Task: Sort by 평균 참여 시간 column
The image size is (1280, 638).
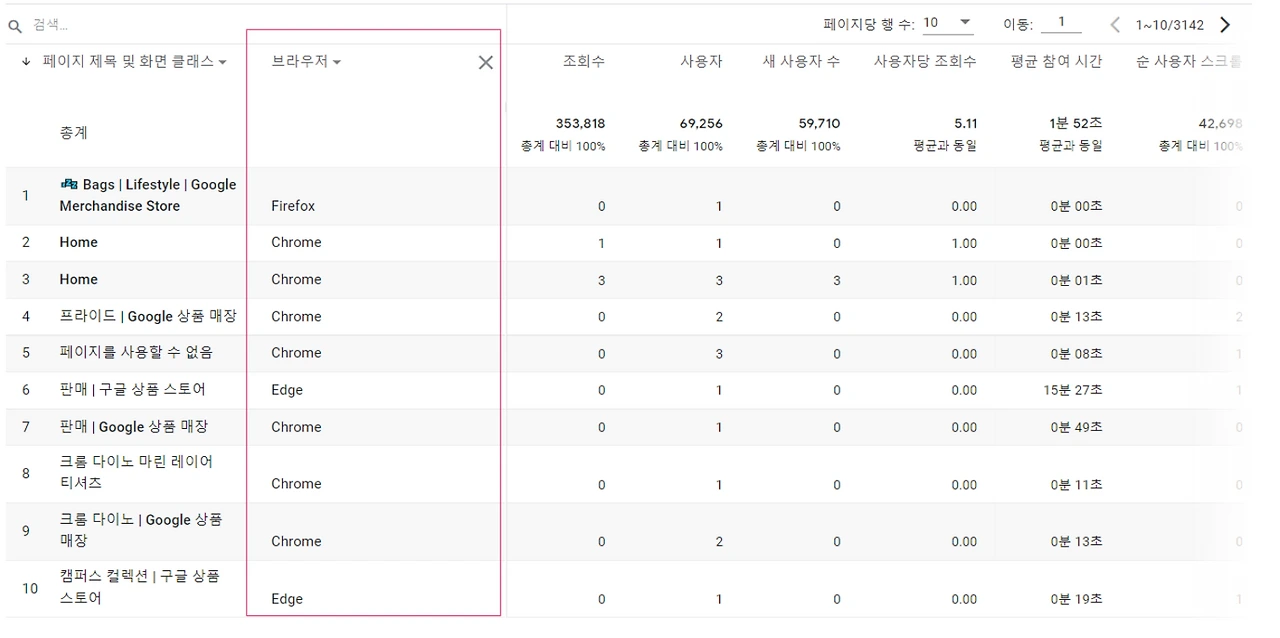Action: point(1056,62)
